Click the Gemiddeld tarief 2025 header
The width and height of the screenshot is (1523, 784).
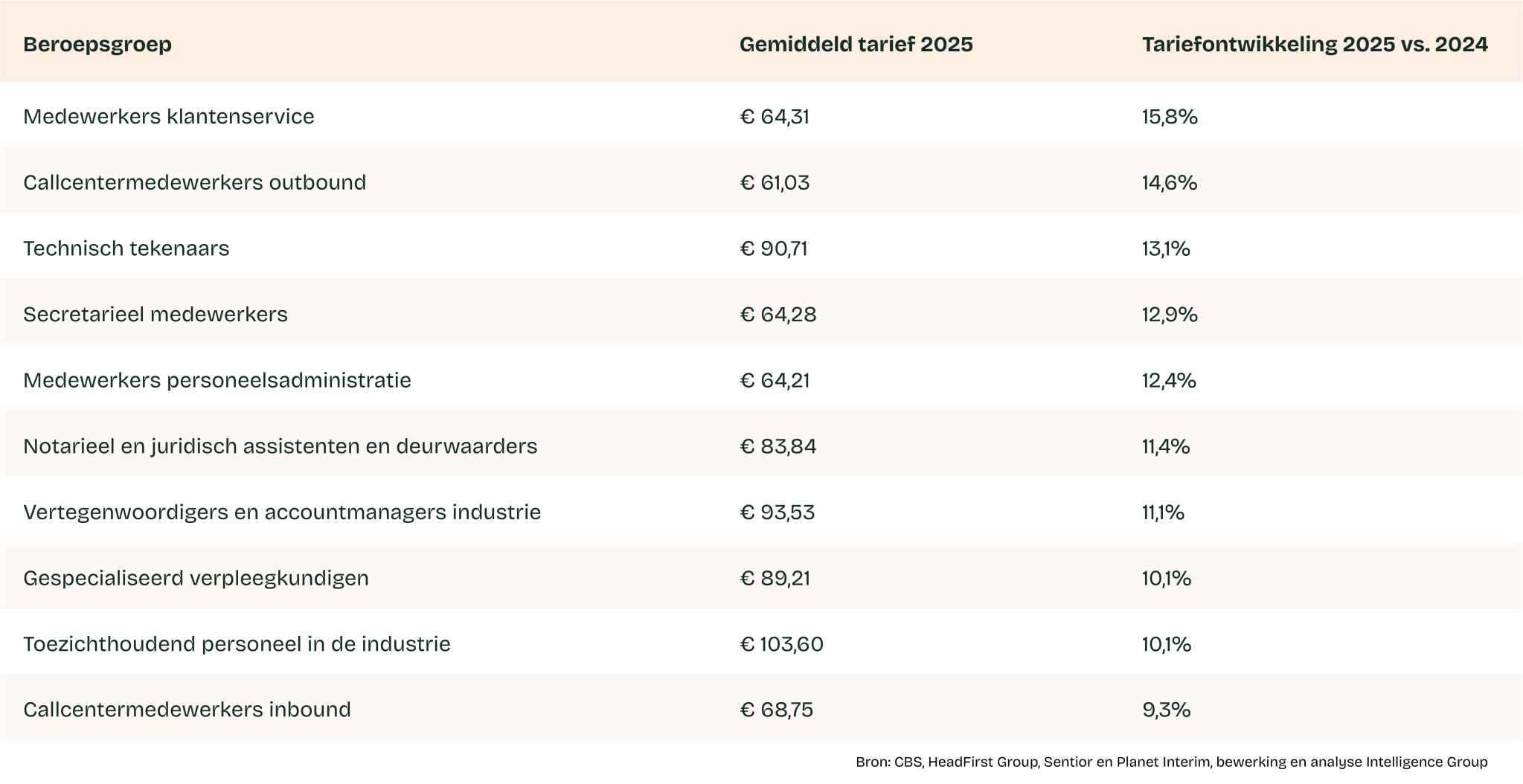(856, 45)
